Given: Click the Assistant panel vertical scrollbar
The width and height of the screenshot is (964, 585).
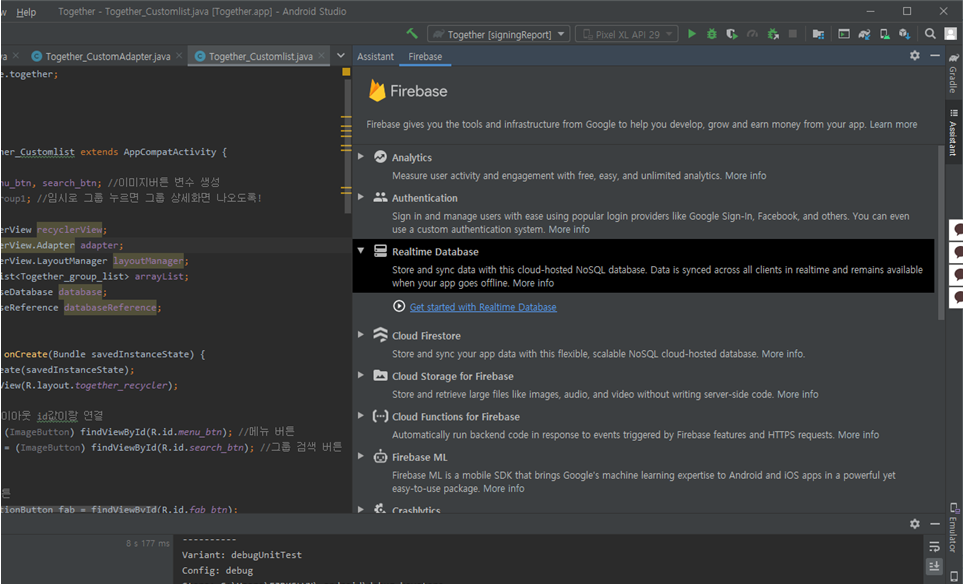Looking at the screenshot, I should click(x=941, y=232).
